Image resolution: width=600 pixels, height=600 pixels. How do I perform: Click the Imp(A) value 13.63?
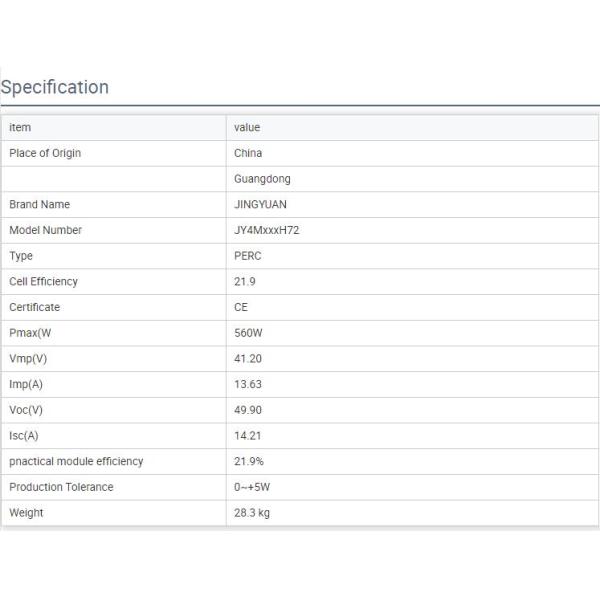(248, 384)
